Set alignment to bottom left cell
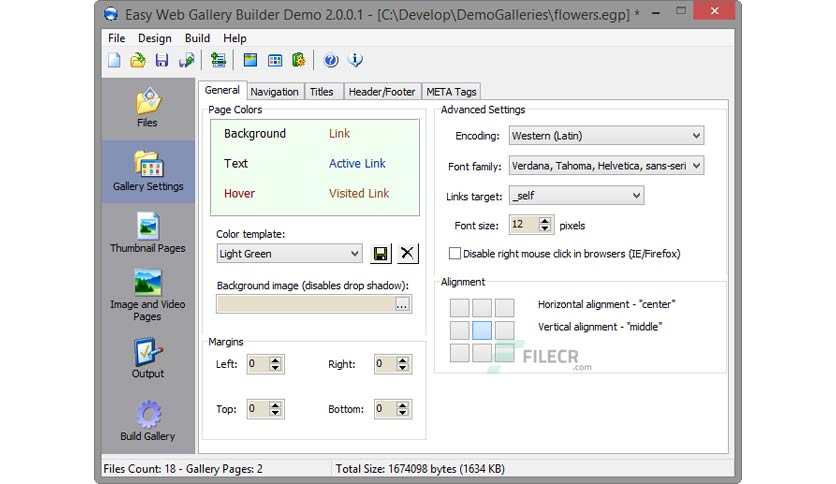Image resolution: width=836 pixels, height=484 pixels. coord(460,353)
